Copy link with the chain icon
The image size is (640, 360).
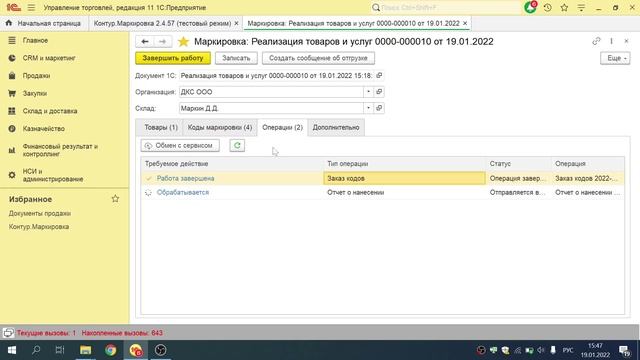[x=596, y=41]
